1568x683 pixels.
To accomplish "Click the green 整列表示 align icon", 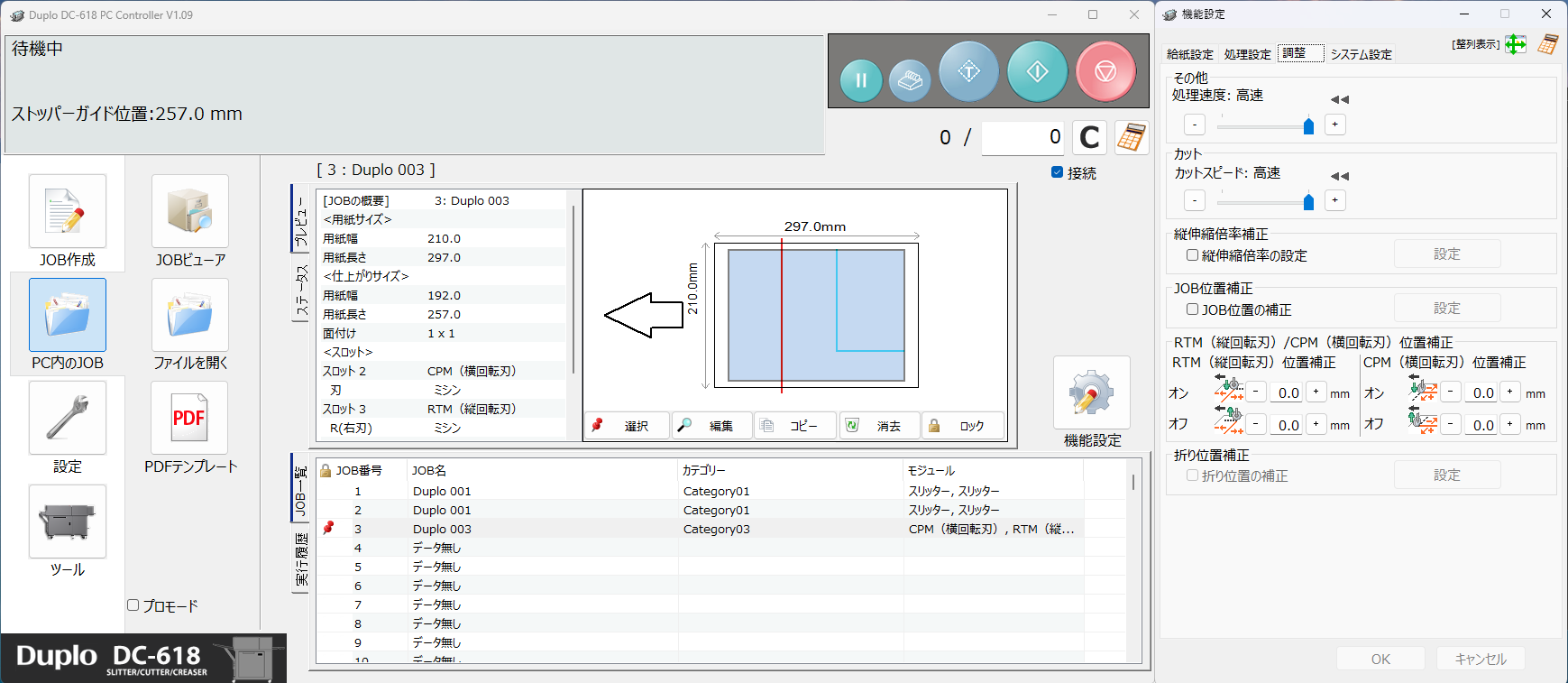I will click(1517, 44).
